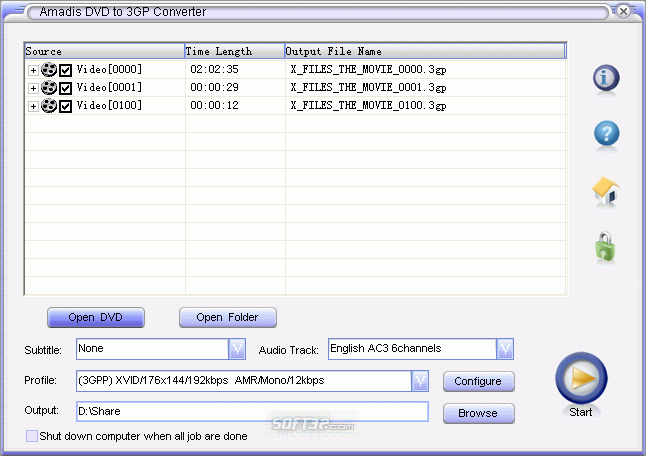
Task: Click the time length 00:00:29
Action: pyautogui.click(x=214, y=87)
